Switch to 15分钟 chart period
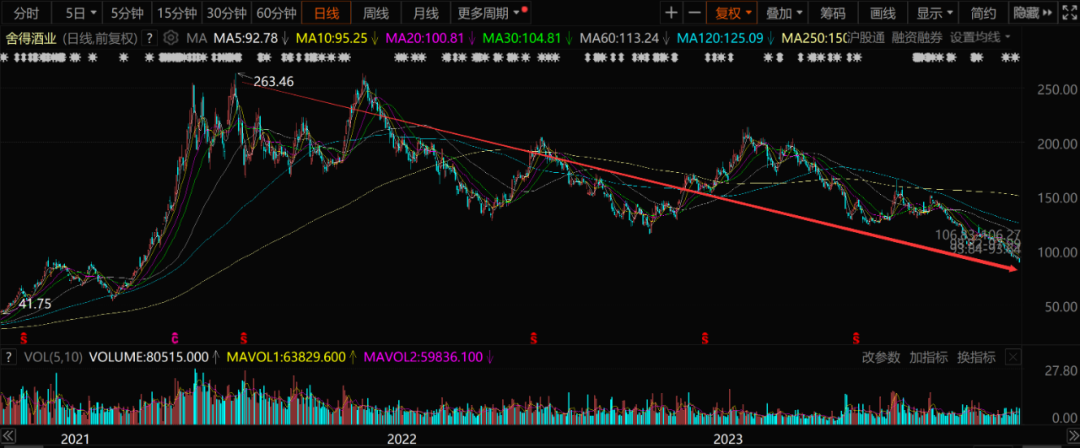Viewport: 1080px width, 448px height. [176, 12]
